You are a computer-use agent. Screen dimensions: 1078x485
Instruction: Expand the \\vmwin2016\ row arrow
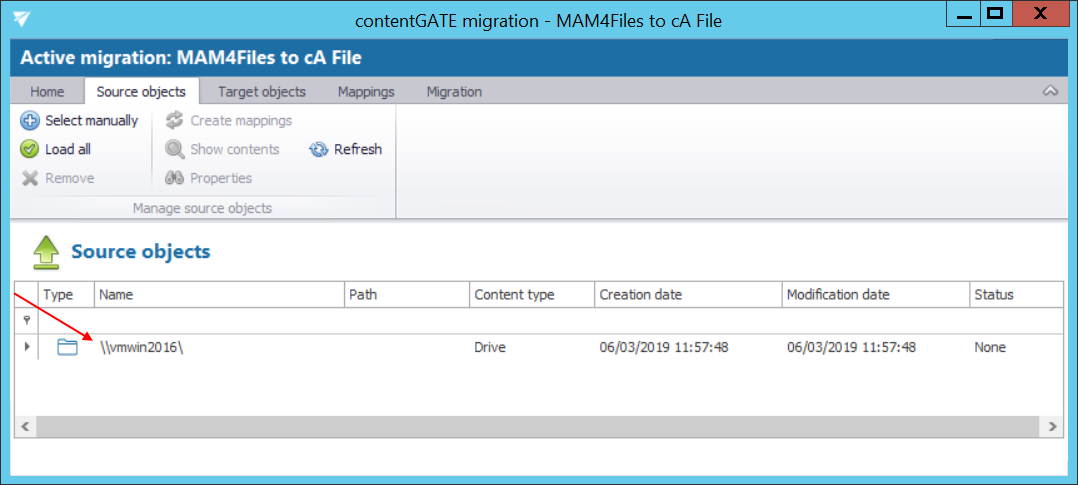(26, 347)
